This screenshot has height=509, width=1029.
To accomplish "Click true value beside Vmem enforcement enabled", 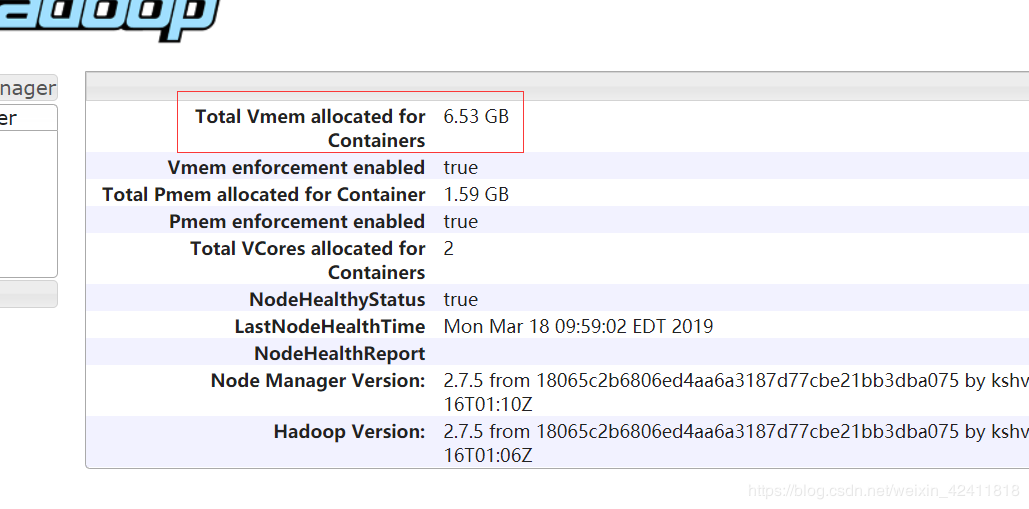I will click(460, 167).
